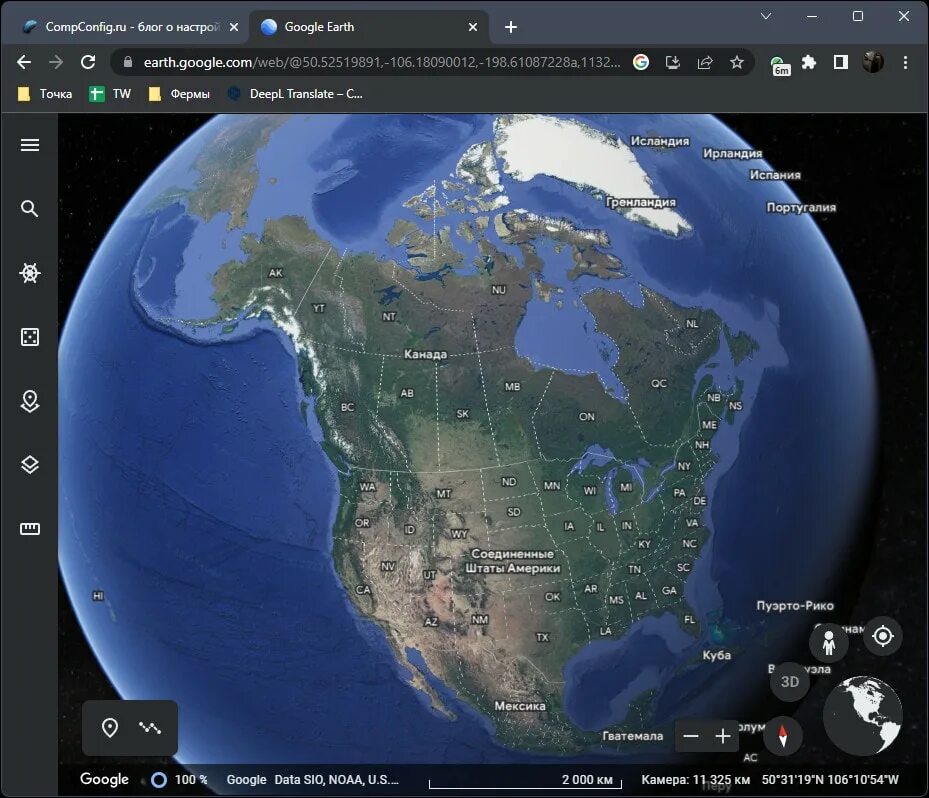Click the Куба map label

(x=716, y=655)
